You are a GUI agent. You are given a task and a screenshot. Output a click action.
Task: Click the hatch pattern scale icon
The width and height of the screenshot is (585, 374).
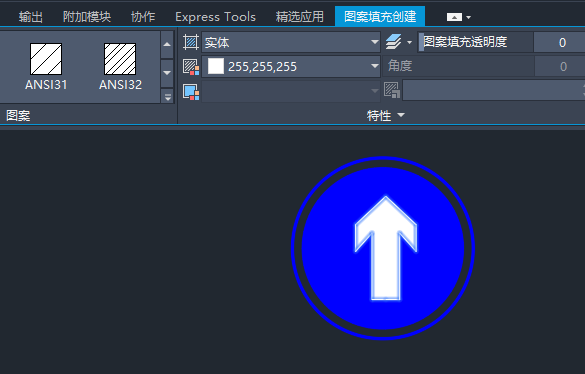(392, 91)
